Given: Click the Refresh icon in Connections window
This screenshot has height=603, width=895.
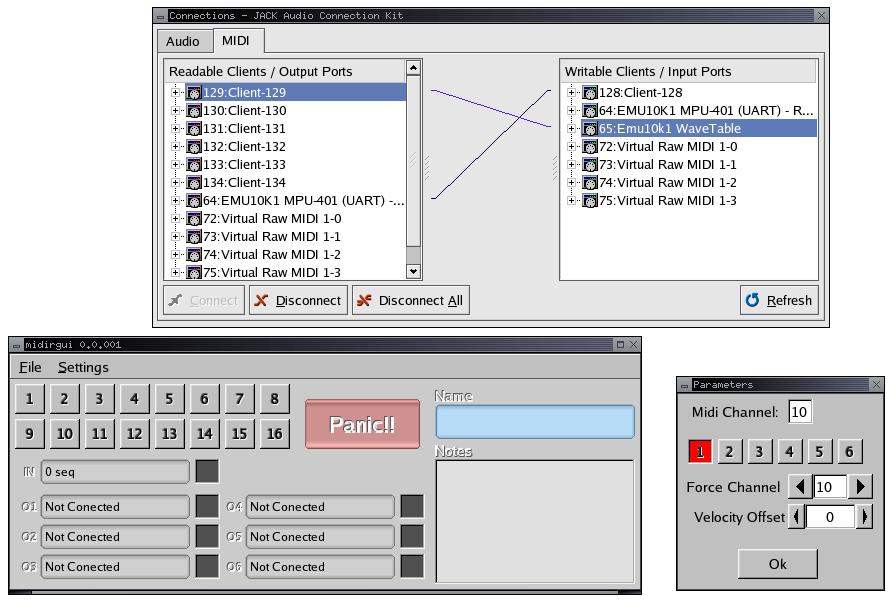Looking at the screenshot, I should tap(753, 301).
